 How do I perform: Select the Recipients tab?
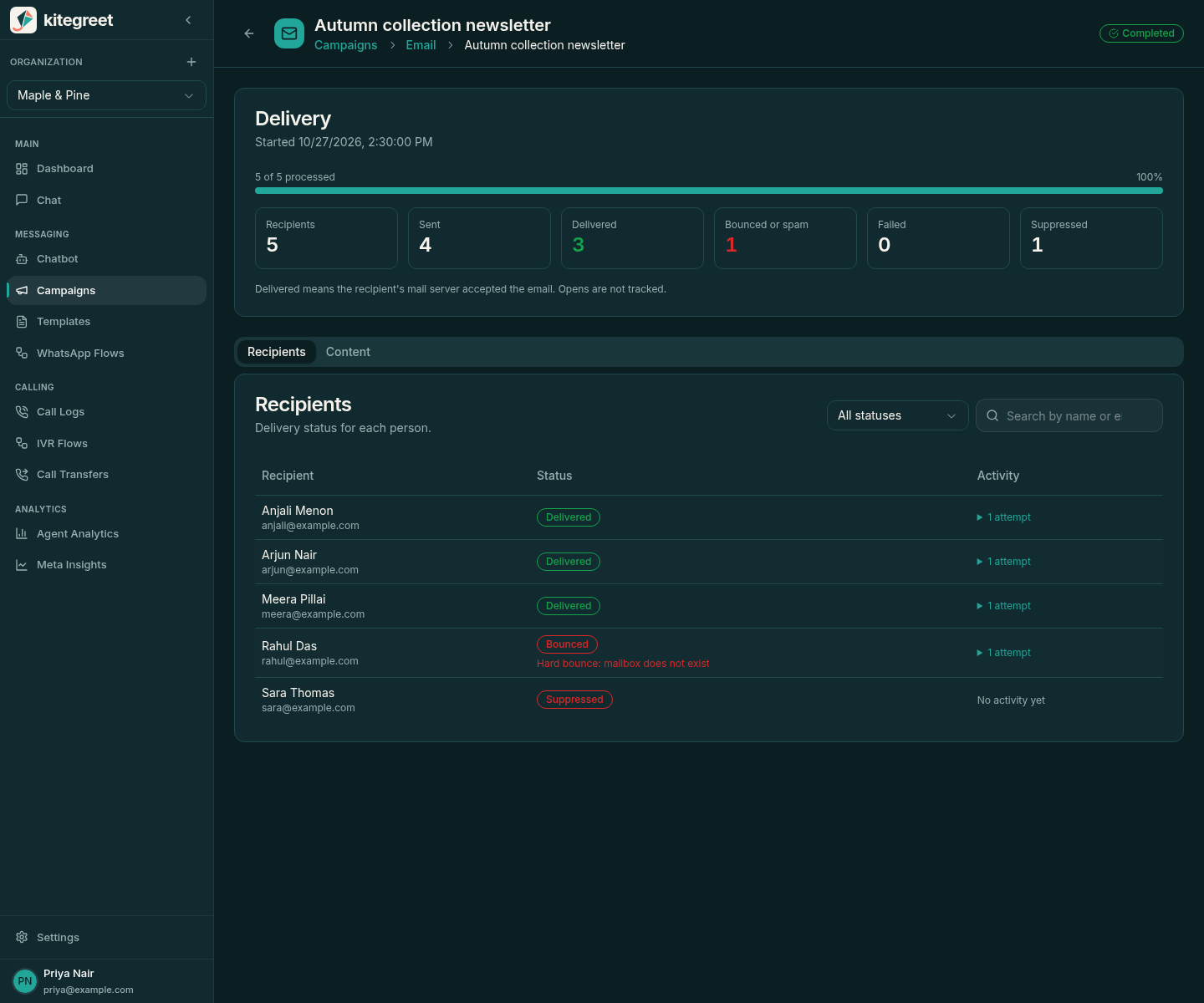[x=277, y=352]
